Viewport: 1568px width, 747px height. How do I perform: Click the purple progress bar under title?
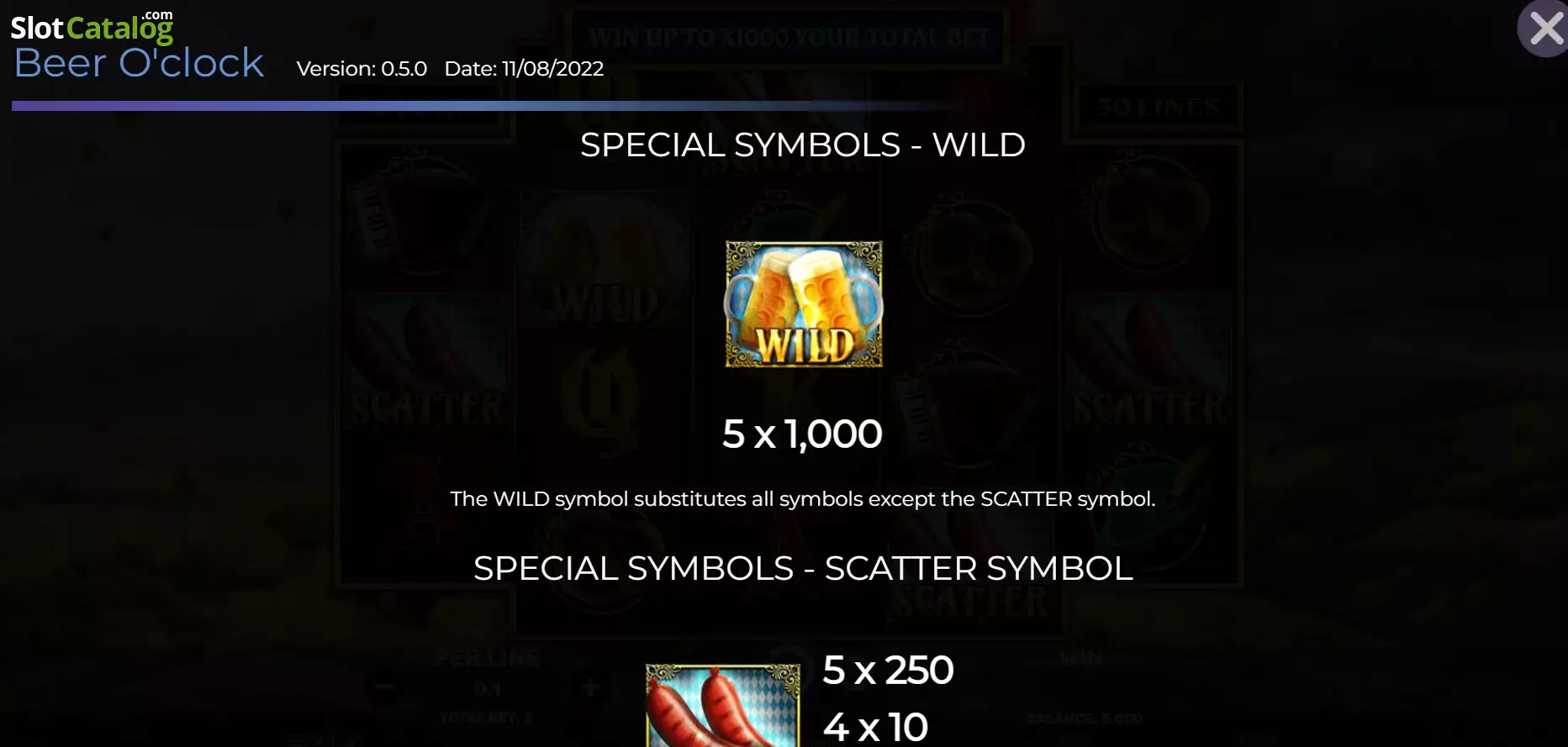coord(488,106)
